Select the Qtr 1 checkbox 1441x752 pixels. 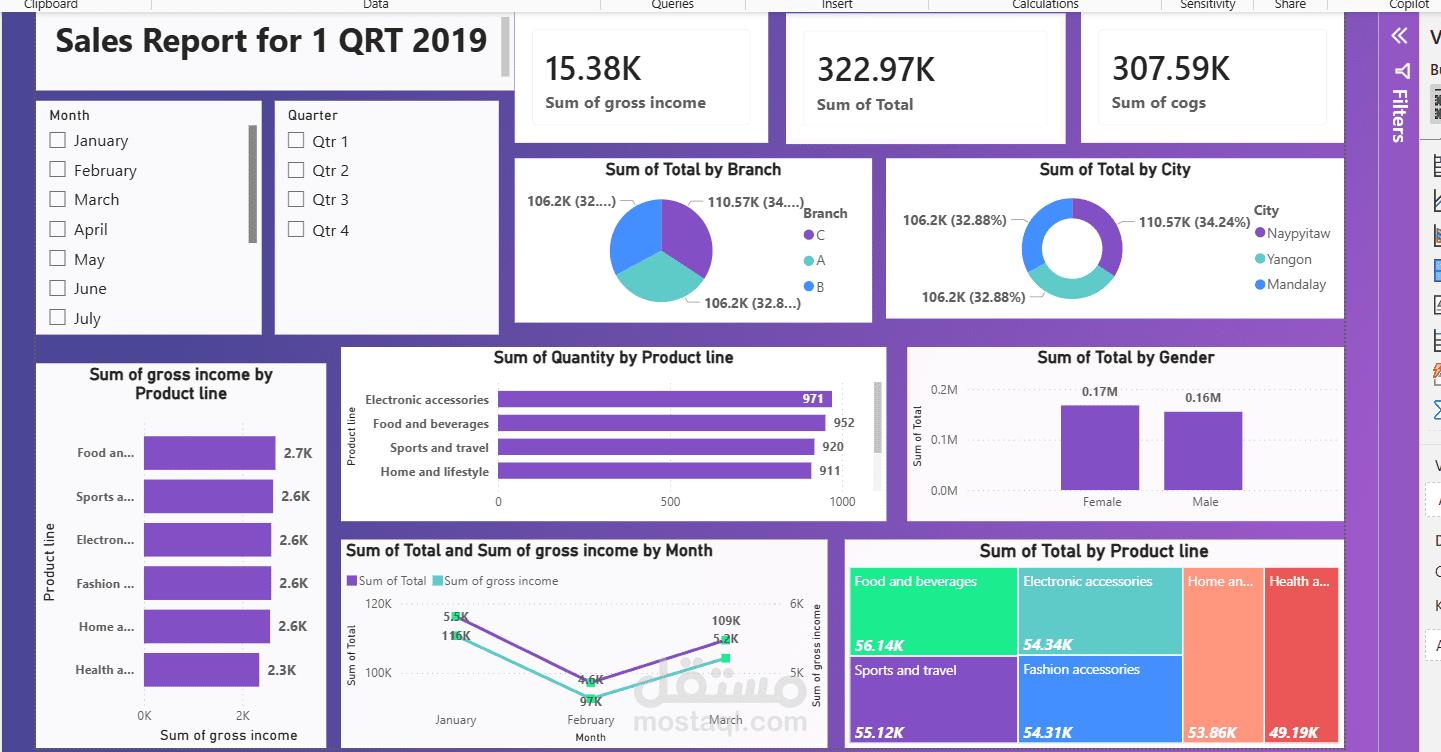point(296,141)
